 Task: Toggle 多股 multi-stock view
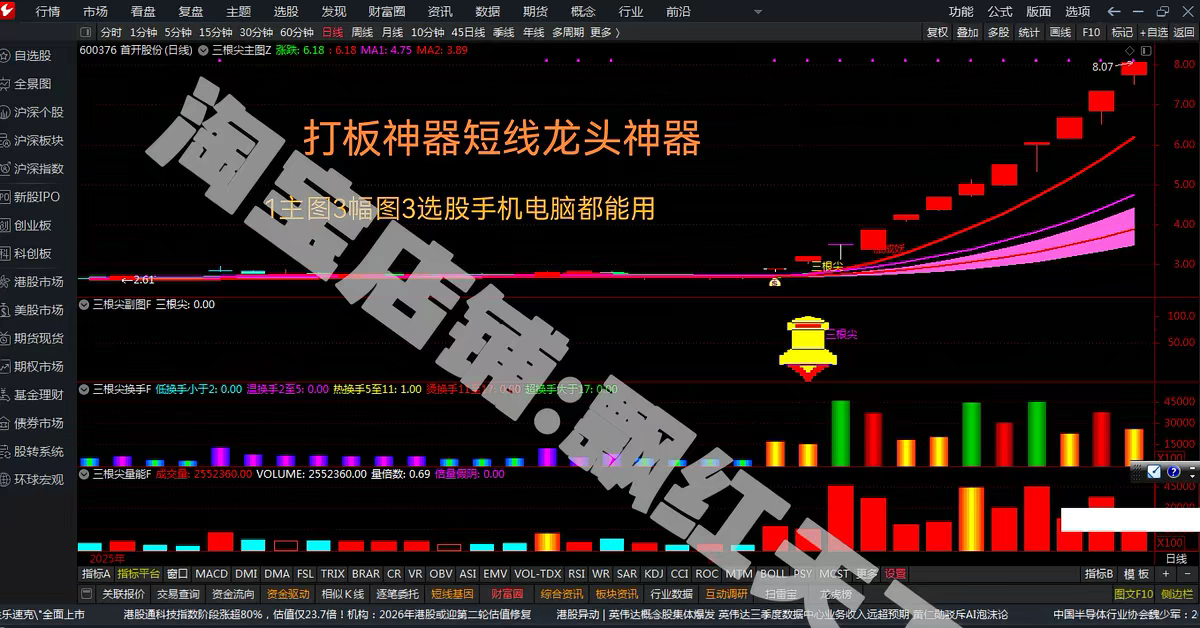[x=998, y=32]
